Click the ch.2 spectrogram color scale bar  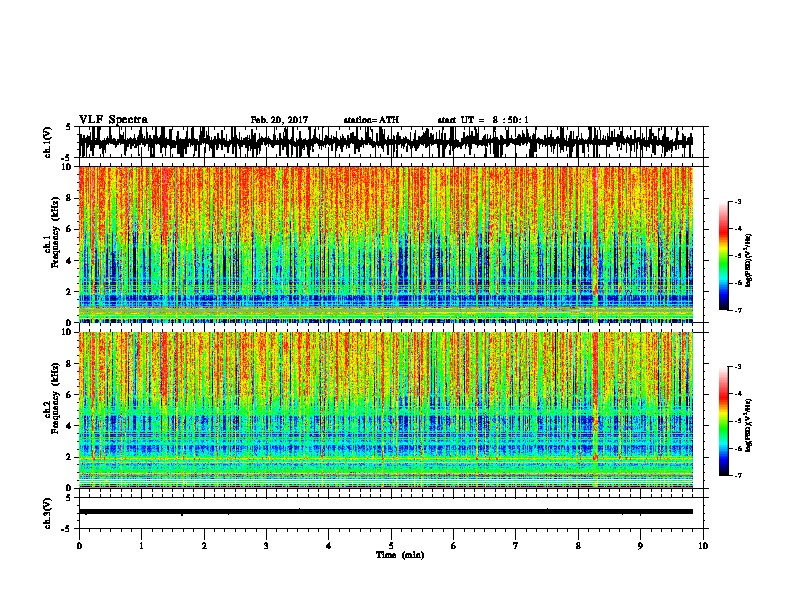(723, 421)
